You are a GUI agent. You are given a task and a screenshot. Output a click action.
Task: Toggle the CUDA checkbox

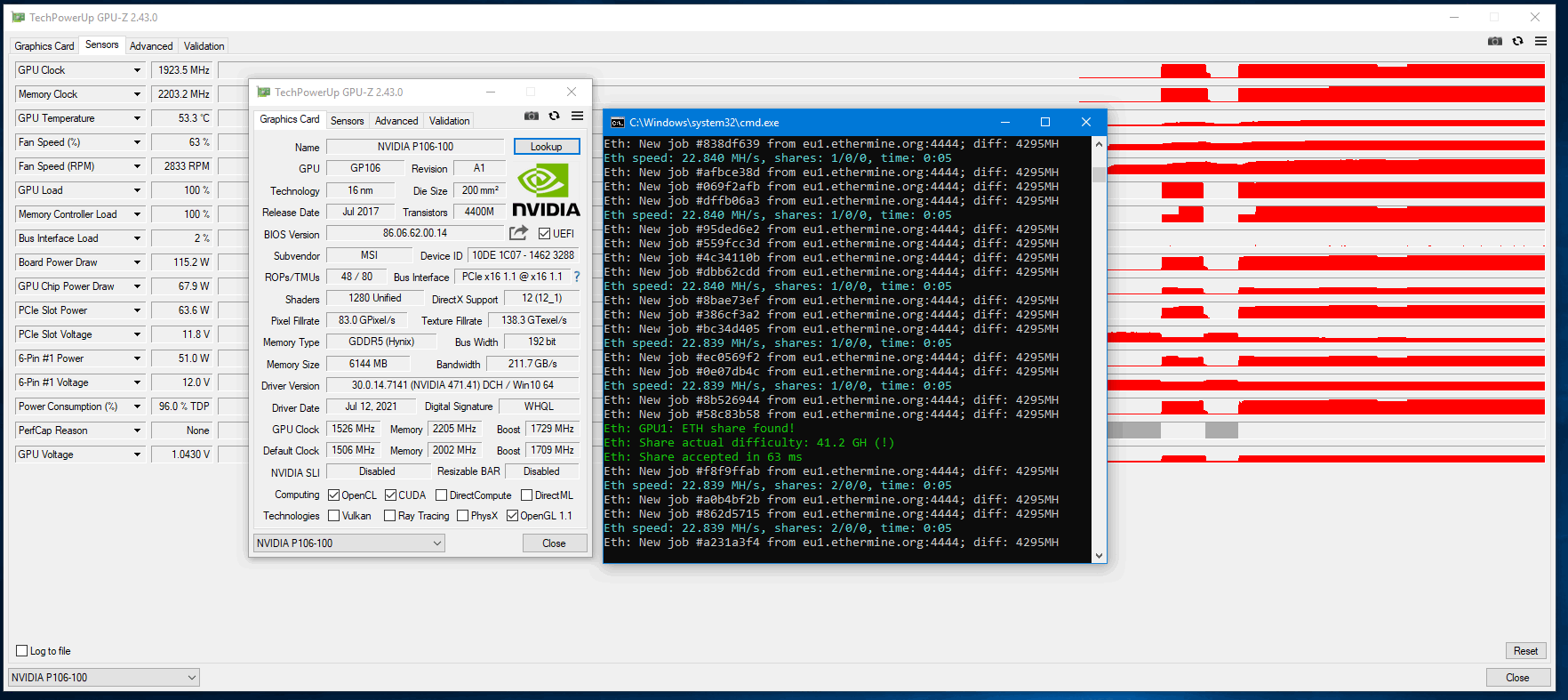click(390, 495)
